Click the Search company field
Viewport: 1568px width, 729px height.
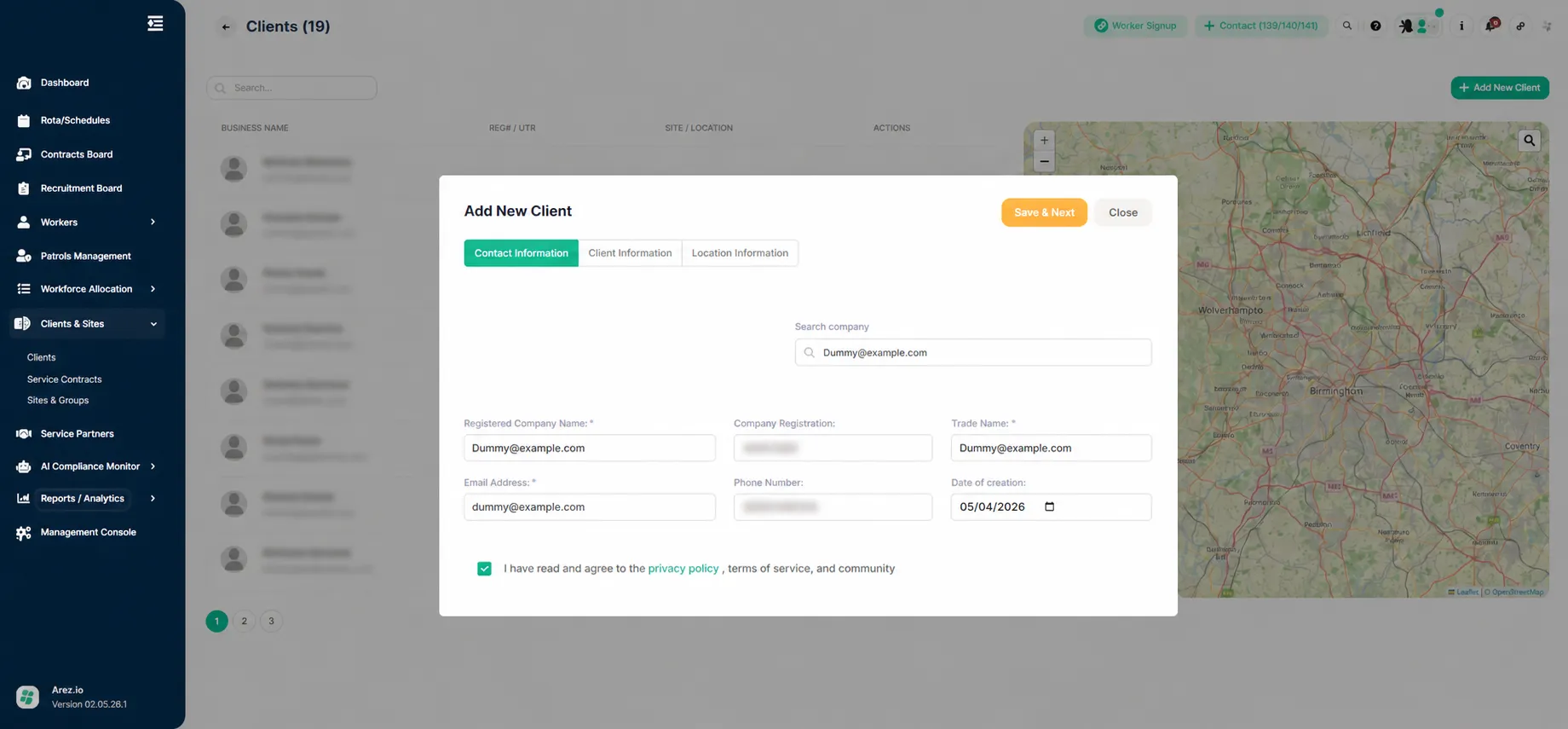pos(973,352)
